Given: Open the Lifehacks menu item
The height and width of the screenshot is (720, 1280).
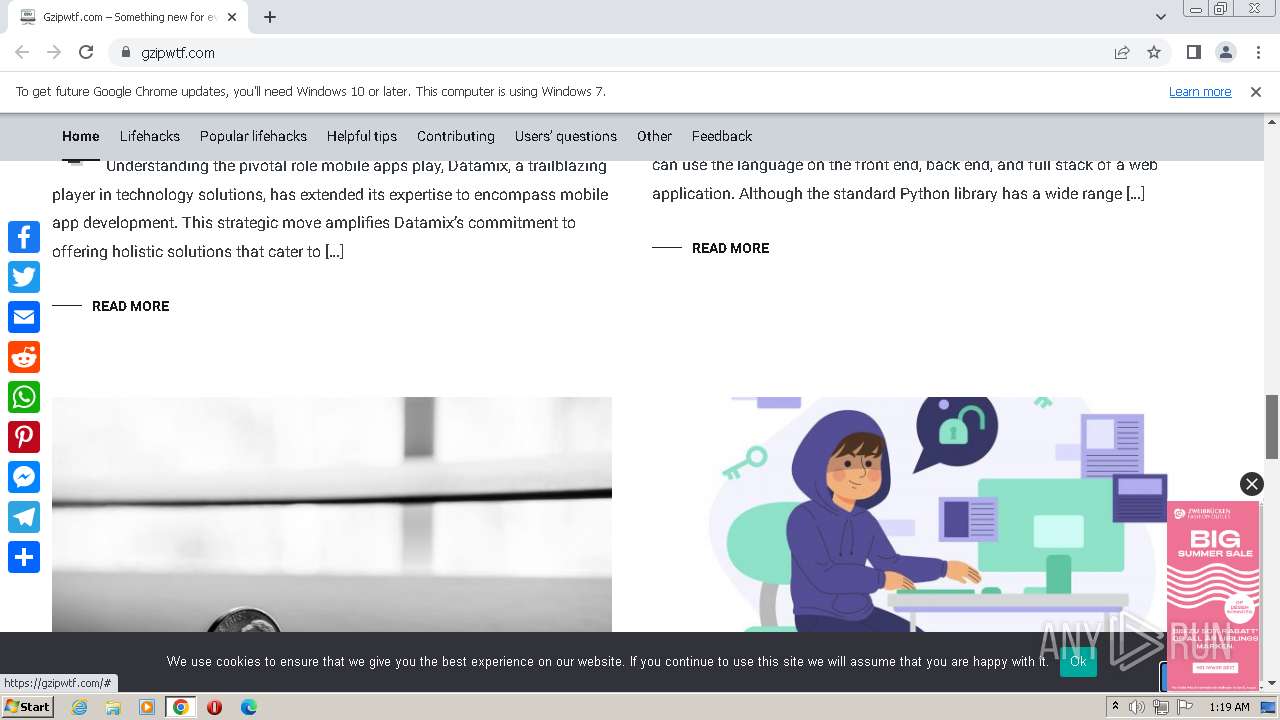Looking at the screenshot, I should coord(150,136).
